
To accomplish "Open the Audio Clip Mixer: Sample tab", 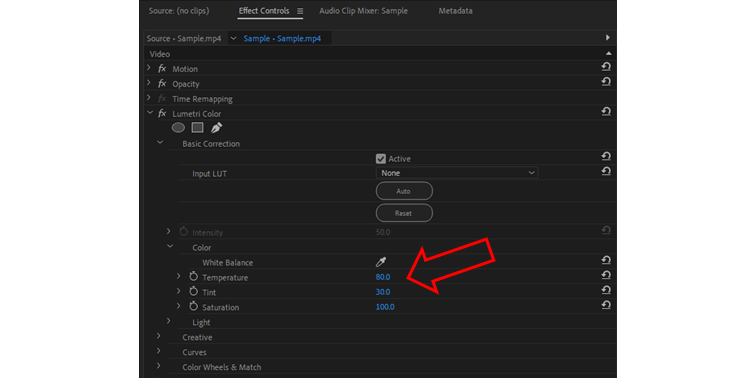I will 364,11.
